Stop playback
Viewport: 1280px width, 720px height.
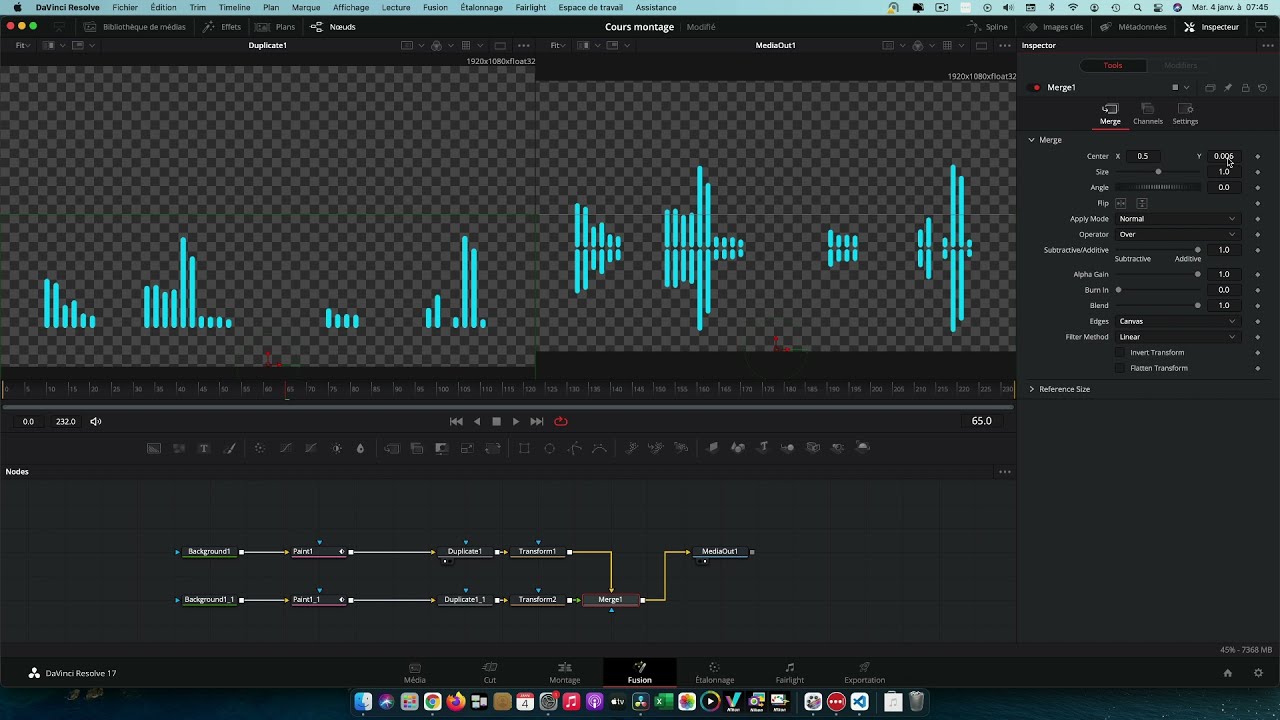pyautogui.click(x=496, y=422)
